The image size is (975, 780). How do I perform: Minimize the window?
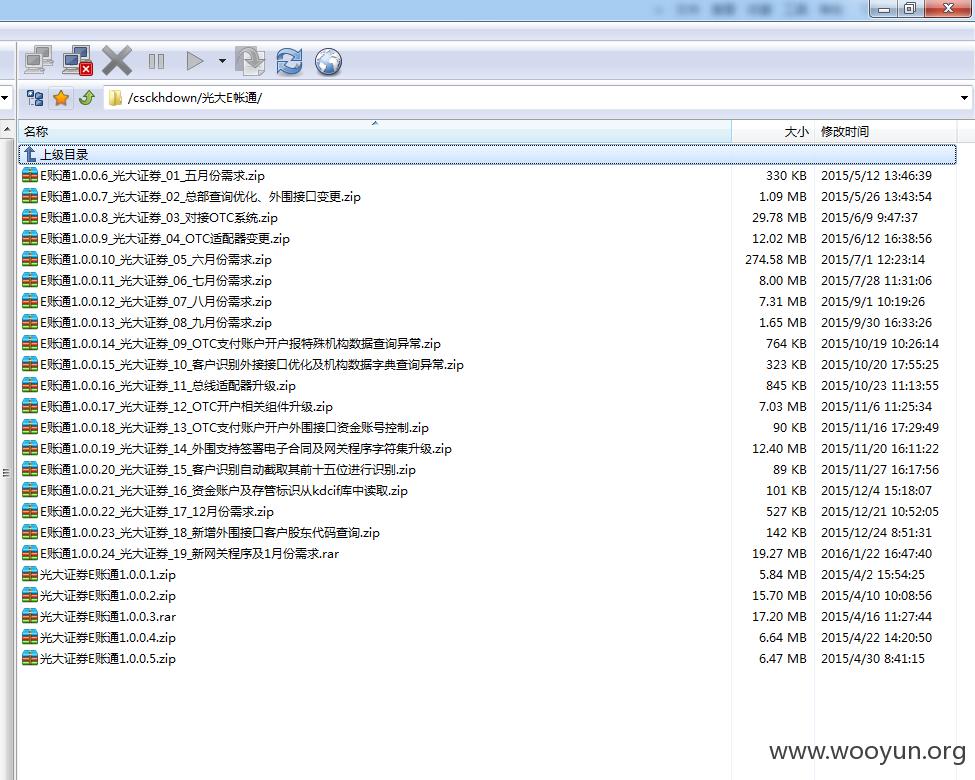[884, 9]
